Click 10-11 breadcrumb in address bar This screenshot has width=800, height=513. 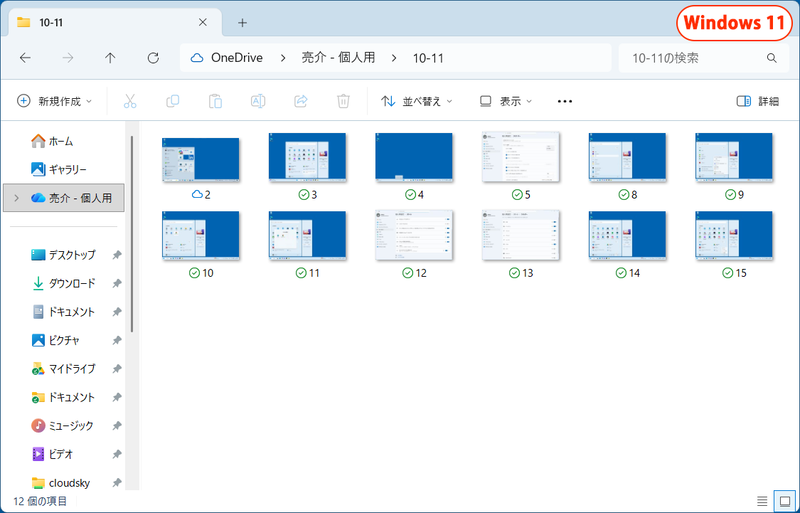428,58
